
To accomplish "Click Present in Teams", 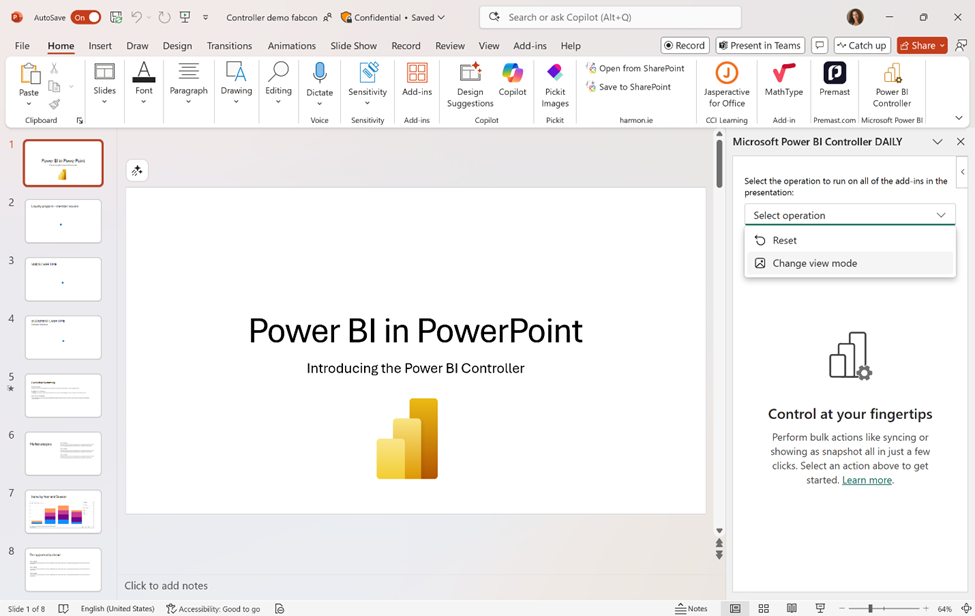I will coord(760,45).
